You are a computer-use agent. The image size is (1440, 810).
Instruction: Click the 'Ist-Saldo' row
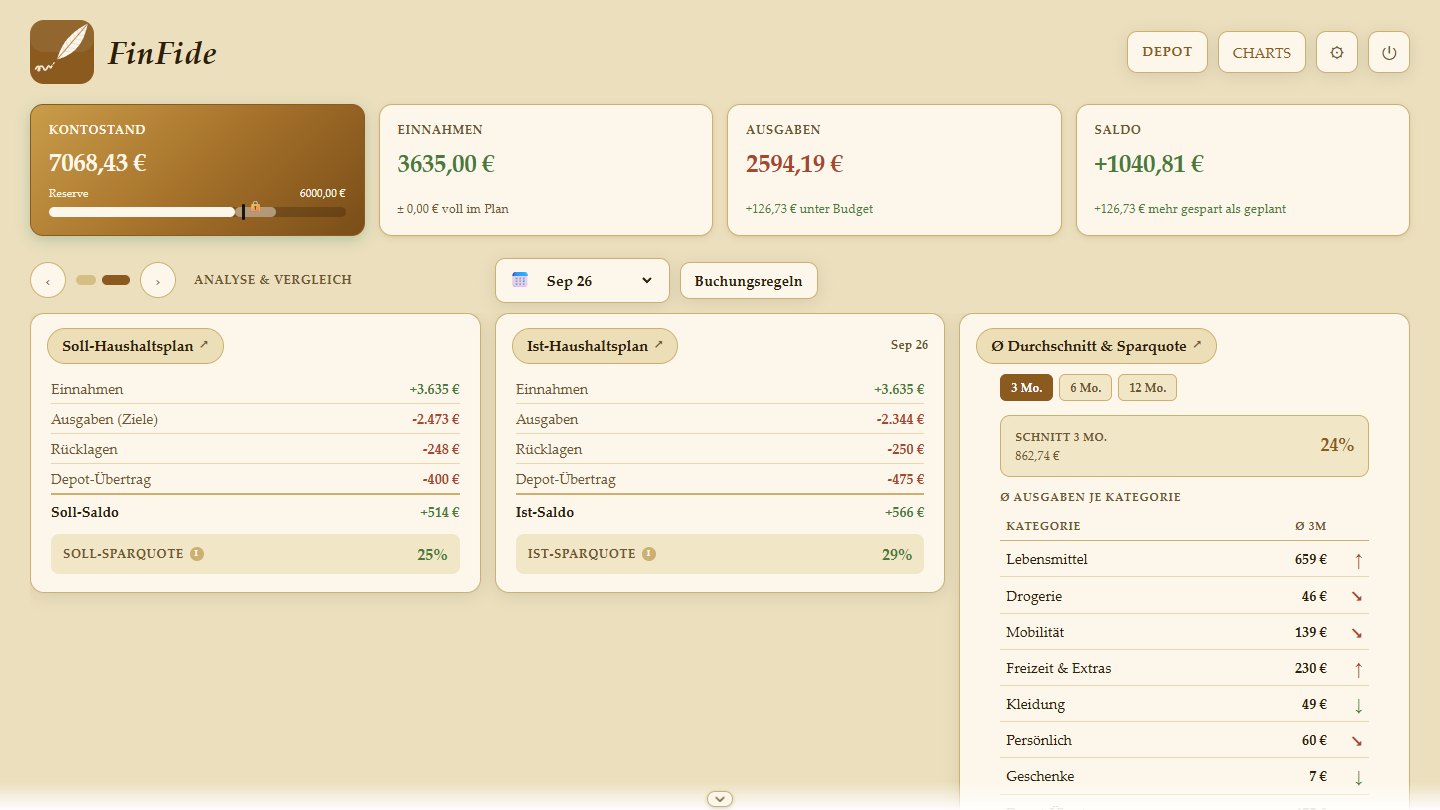(x=720, y=512)
